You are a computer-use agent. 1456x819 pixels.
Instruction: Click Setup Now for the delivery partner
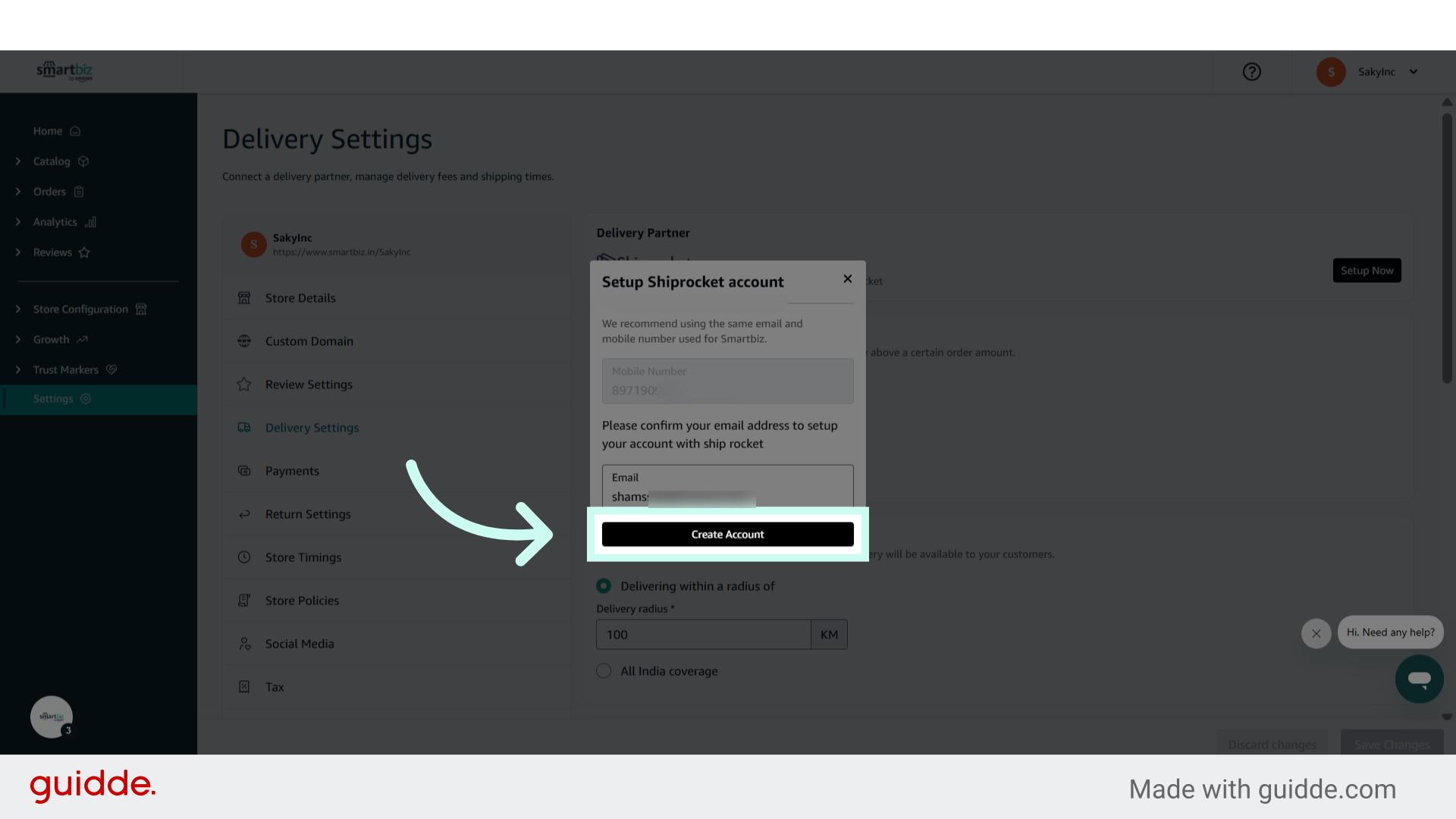[x=1367, y=270]
